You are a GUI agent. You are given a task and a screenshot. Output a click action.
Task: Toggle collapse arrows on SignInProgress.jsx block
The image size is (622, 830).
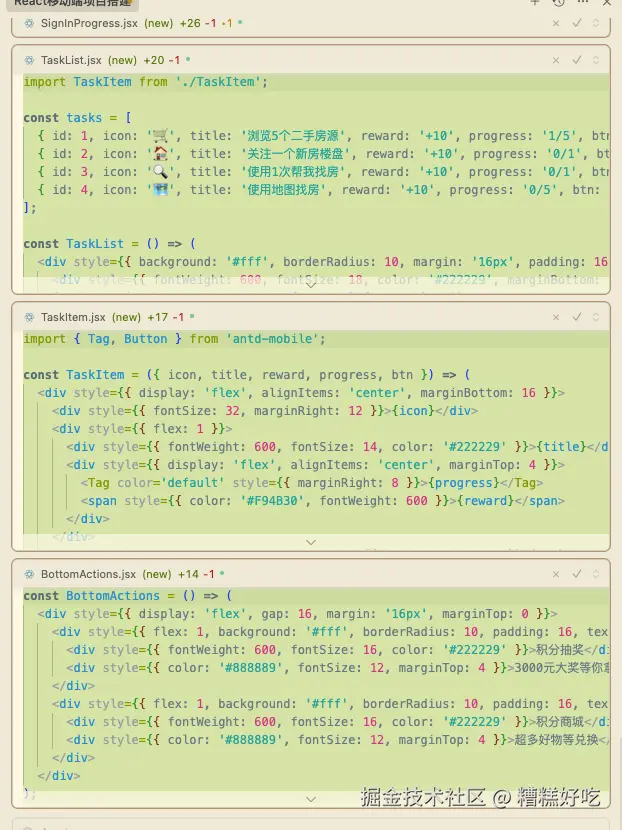596,23
